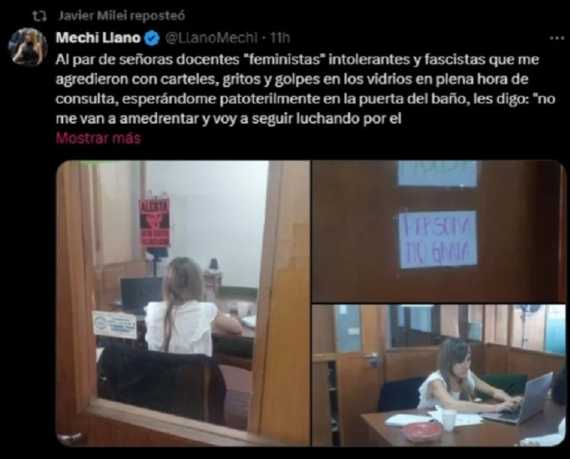Click the laptop in bottom-right photo
Viewport: 570px width, 459px height.
520,400
